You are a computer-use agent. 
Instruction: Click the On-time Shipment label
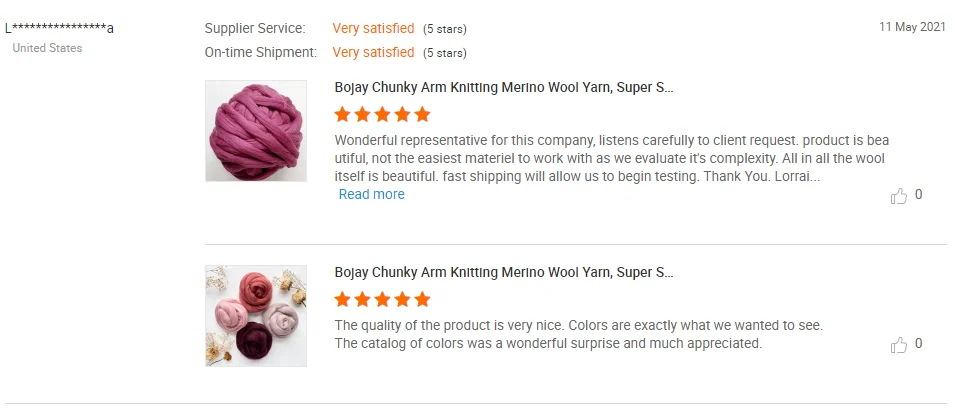(x=261, y=52)
